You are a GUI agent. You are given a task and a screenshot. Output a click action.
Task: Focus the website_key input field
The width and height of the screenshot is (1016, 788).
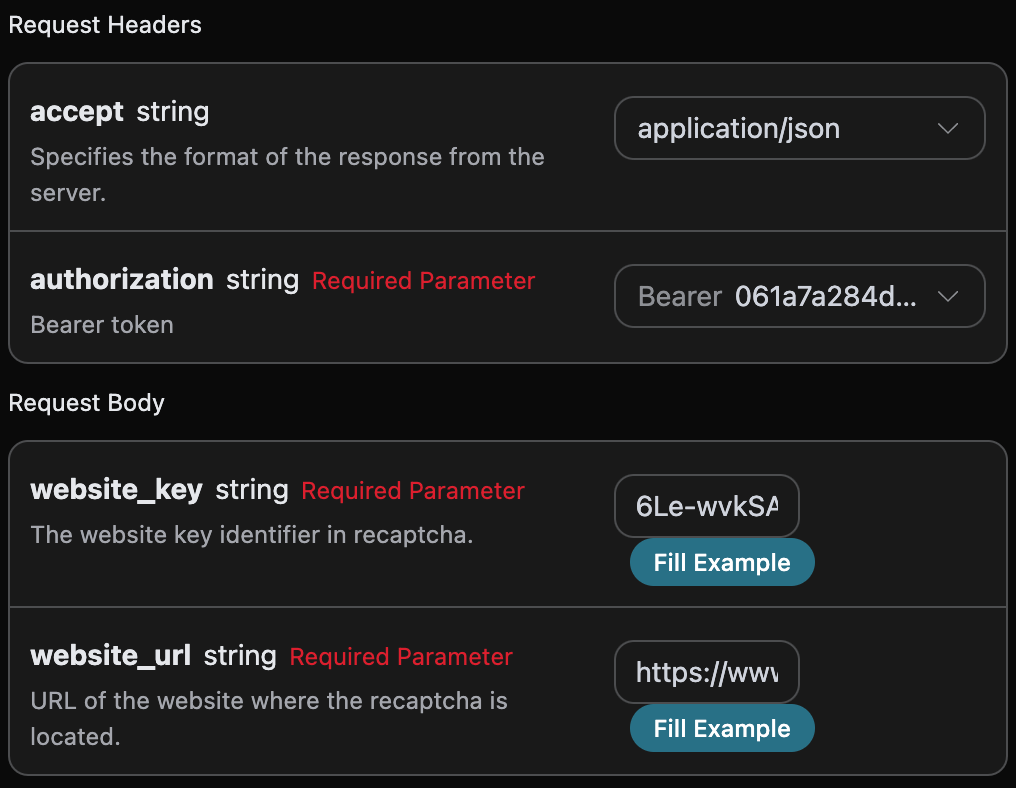click(706, 507)
